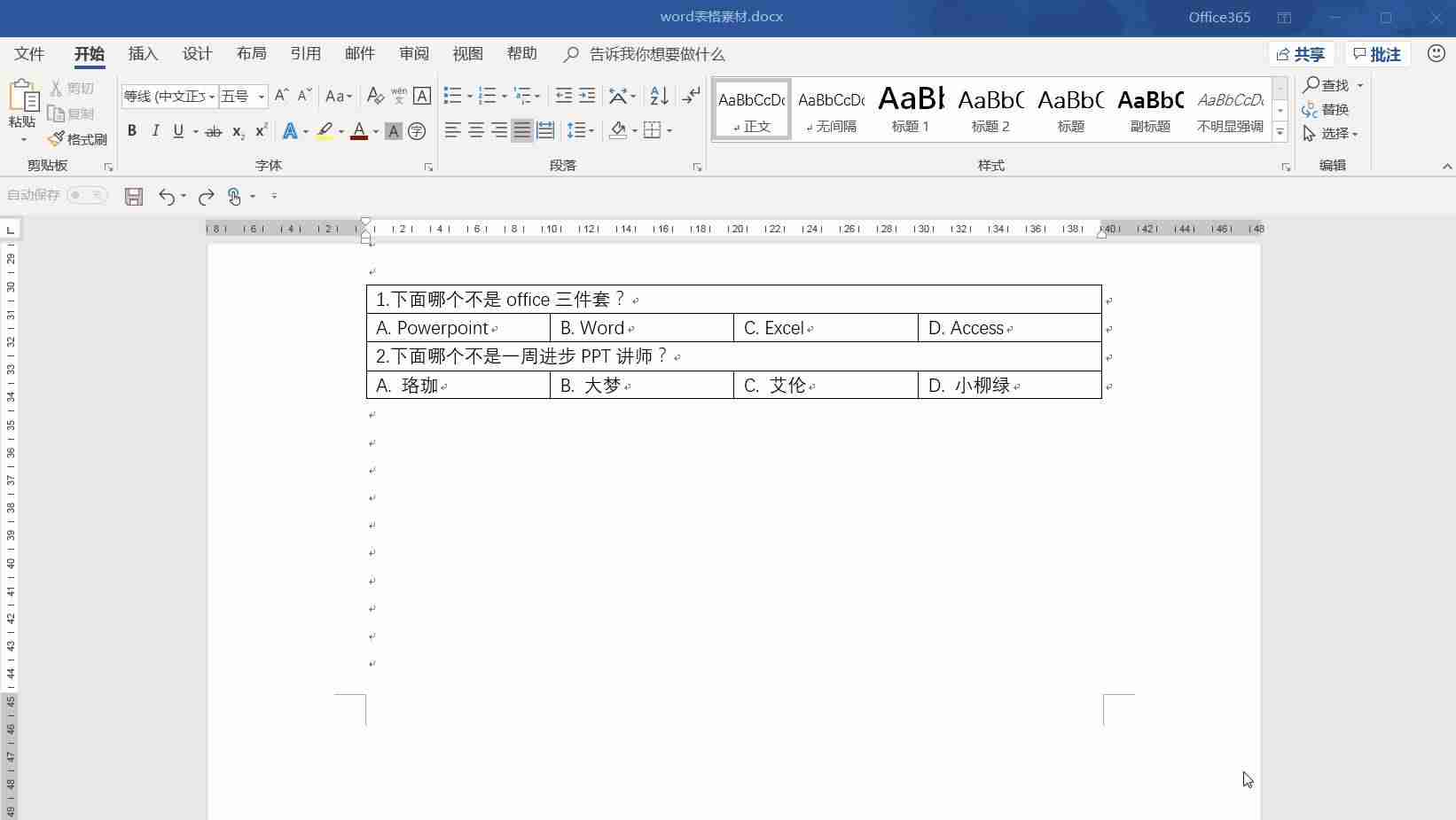Click the Replace (替换) button

(1326, 110)
